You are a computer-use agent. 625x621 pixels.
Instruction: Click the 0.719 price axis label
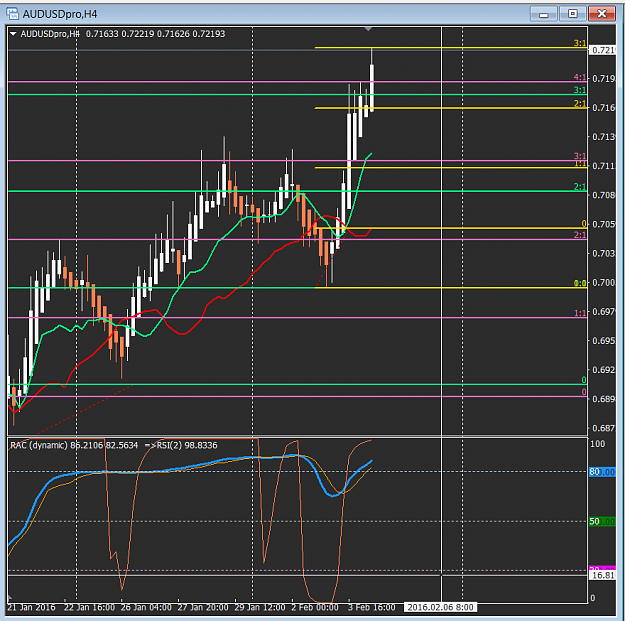click(603, 79)
